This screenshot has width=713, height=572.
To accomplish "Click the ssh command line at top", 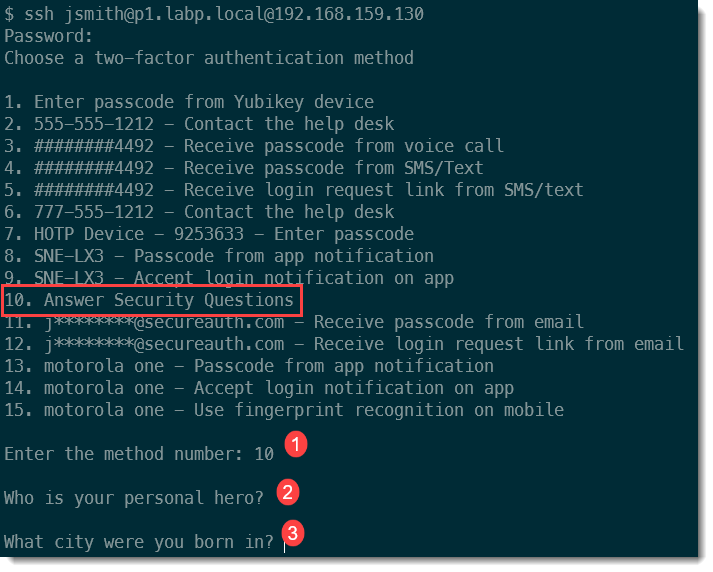I will 214,14.
